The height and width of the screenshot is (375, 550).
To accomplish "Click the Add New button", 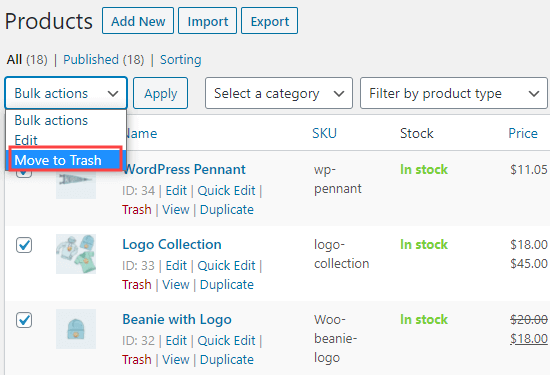I will tap(138, 21).
